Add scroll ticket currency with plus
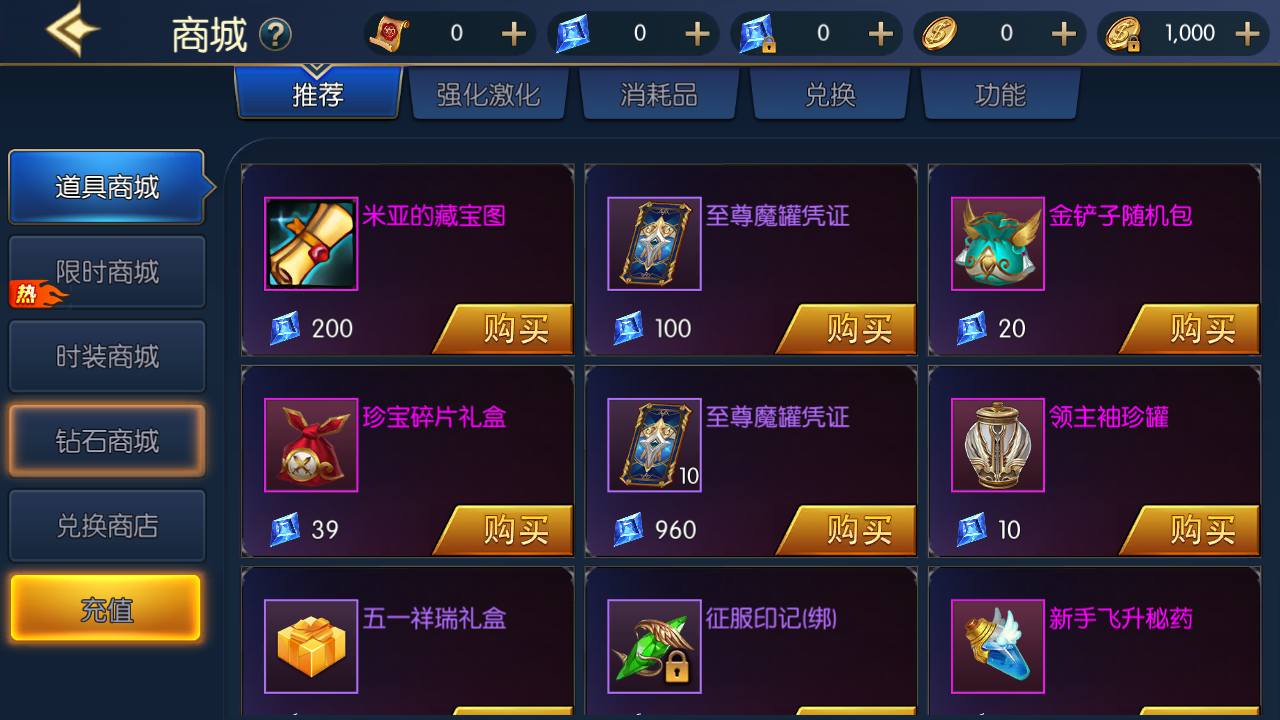This screenshot has width=1280, height=720. pos(513,34)
